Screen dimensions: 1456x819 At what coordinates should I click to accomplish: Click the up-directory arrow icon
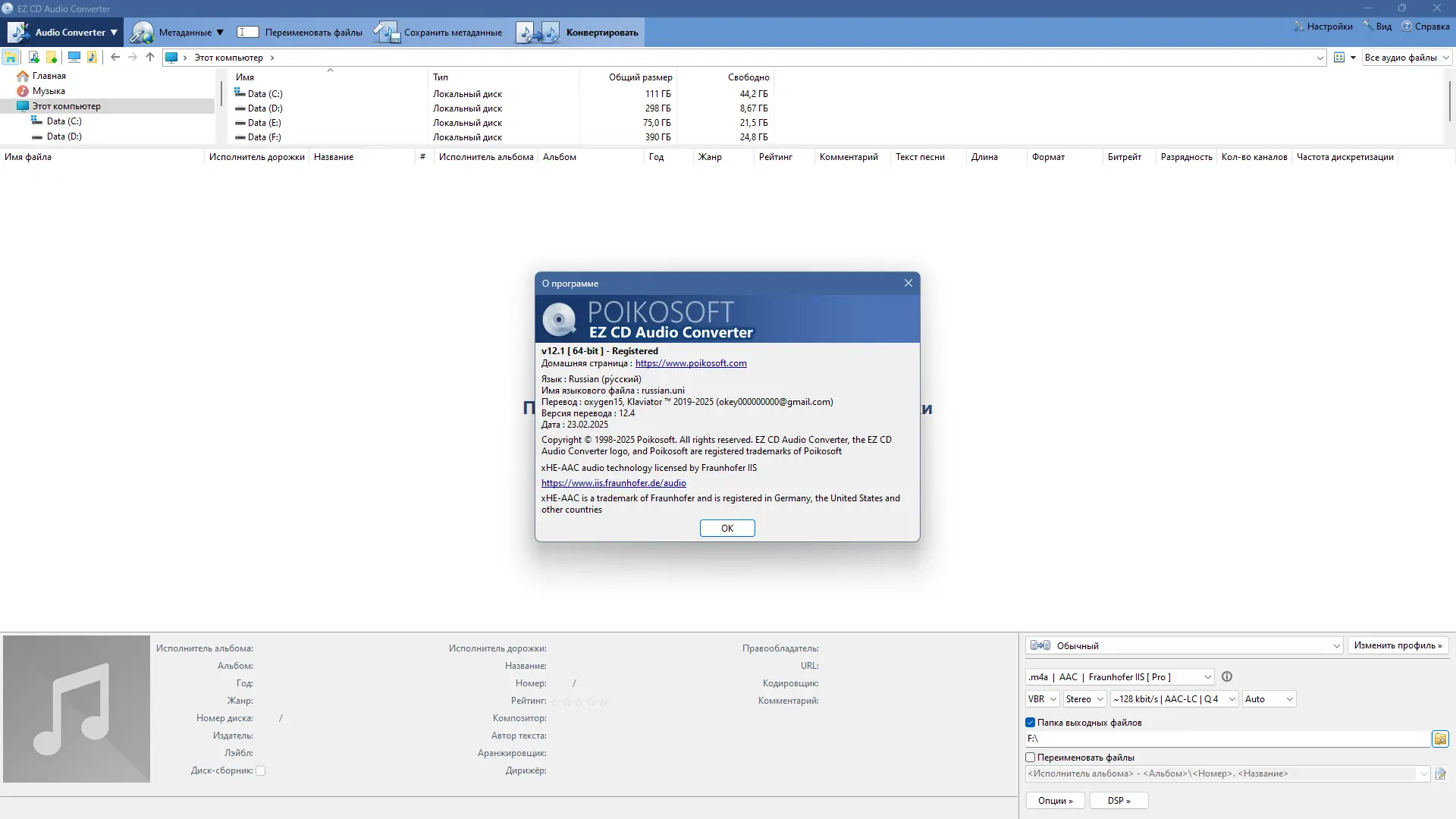(x=150, y=58)
